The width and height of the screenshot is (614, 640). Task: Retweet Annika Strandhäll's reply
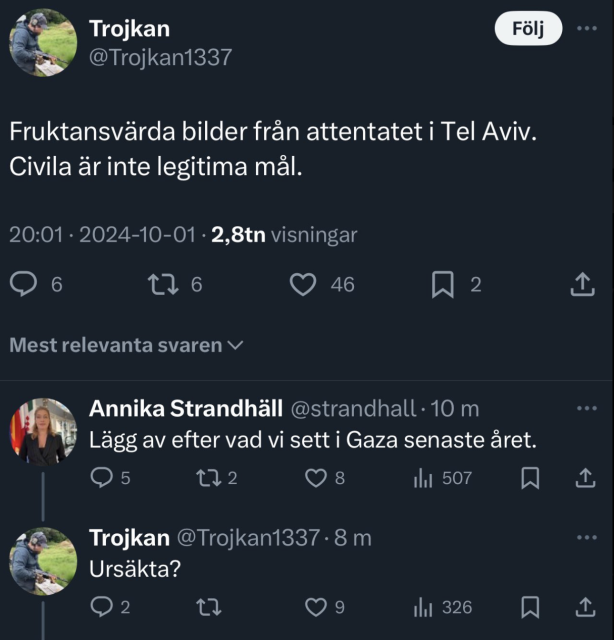(x=208, y=478)
